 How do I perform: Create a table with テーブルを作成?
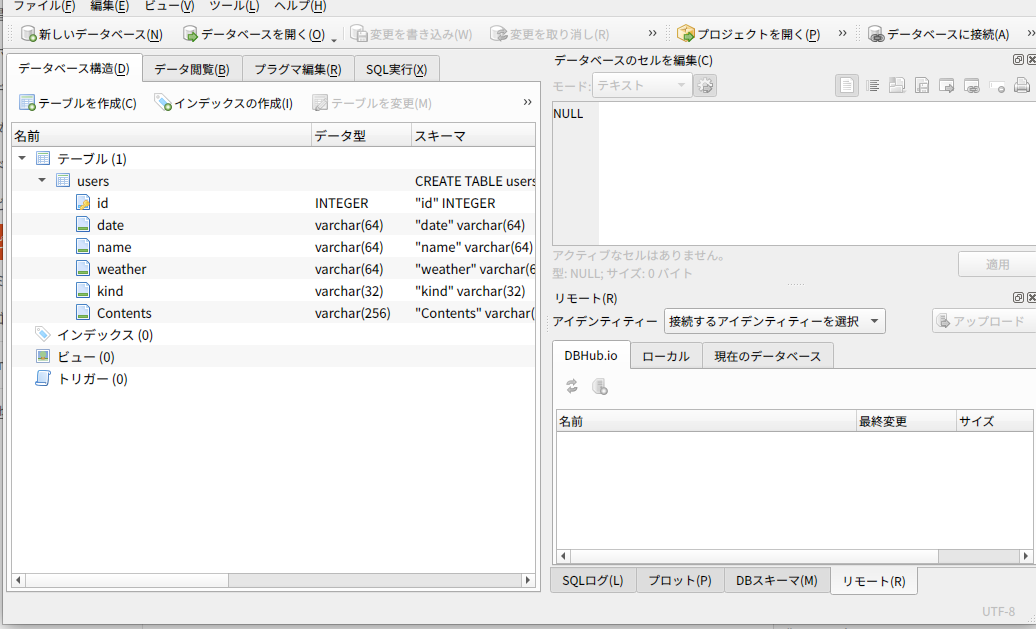[28, 103]
